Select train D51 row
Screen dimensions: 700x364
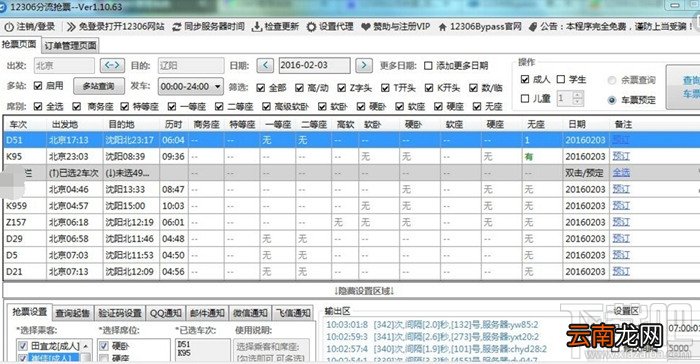pos(351,140)
